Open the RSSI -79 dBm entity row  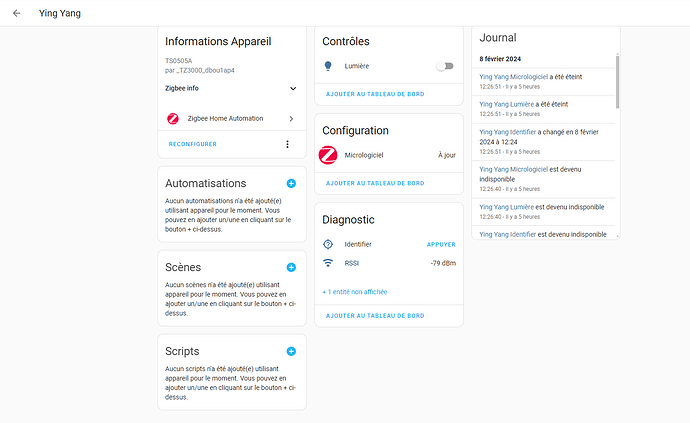390,263
